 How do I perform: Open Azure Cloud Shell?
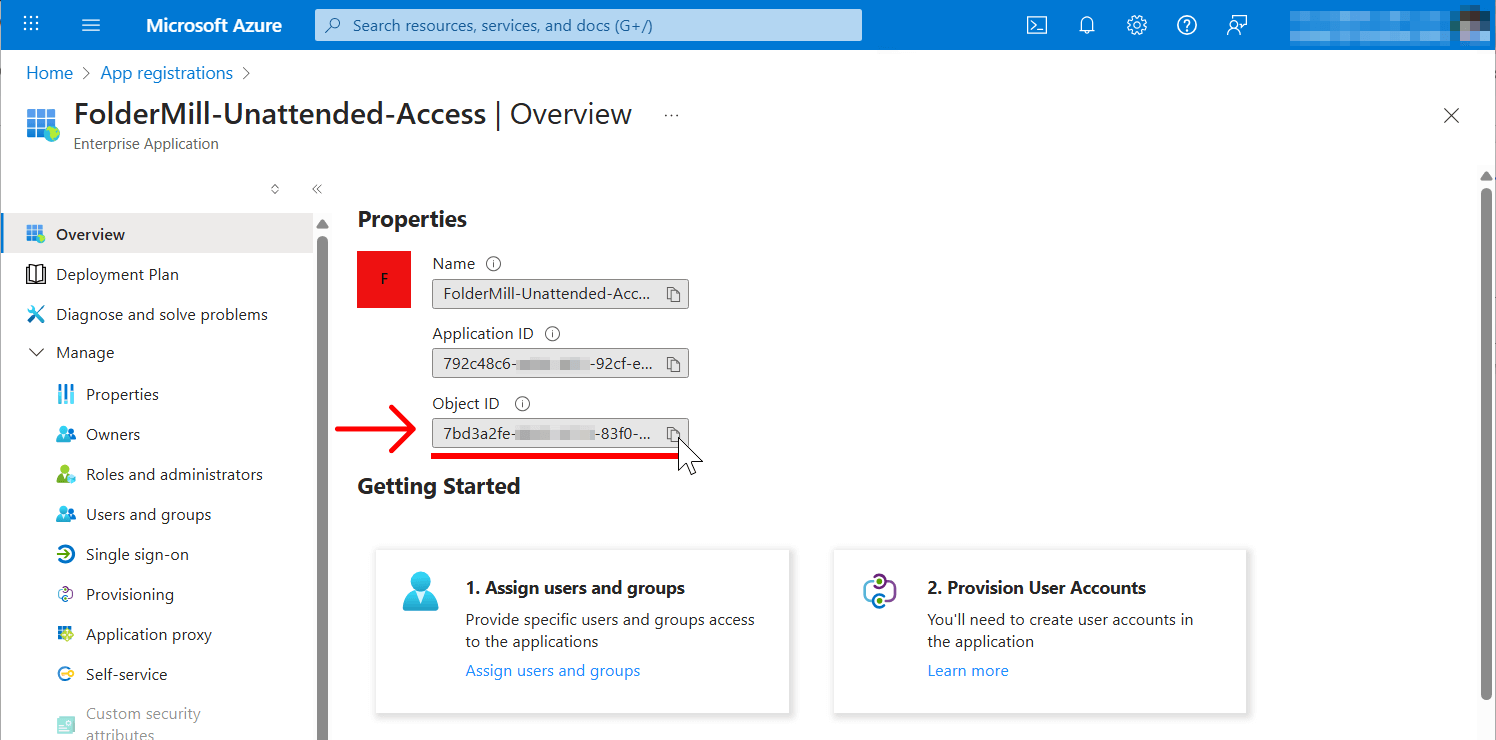[1037, 25]
